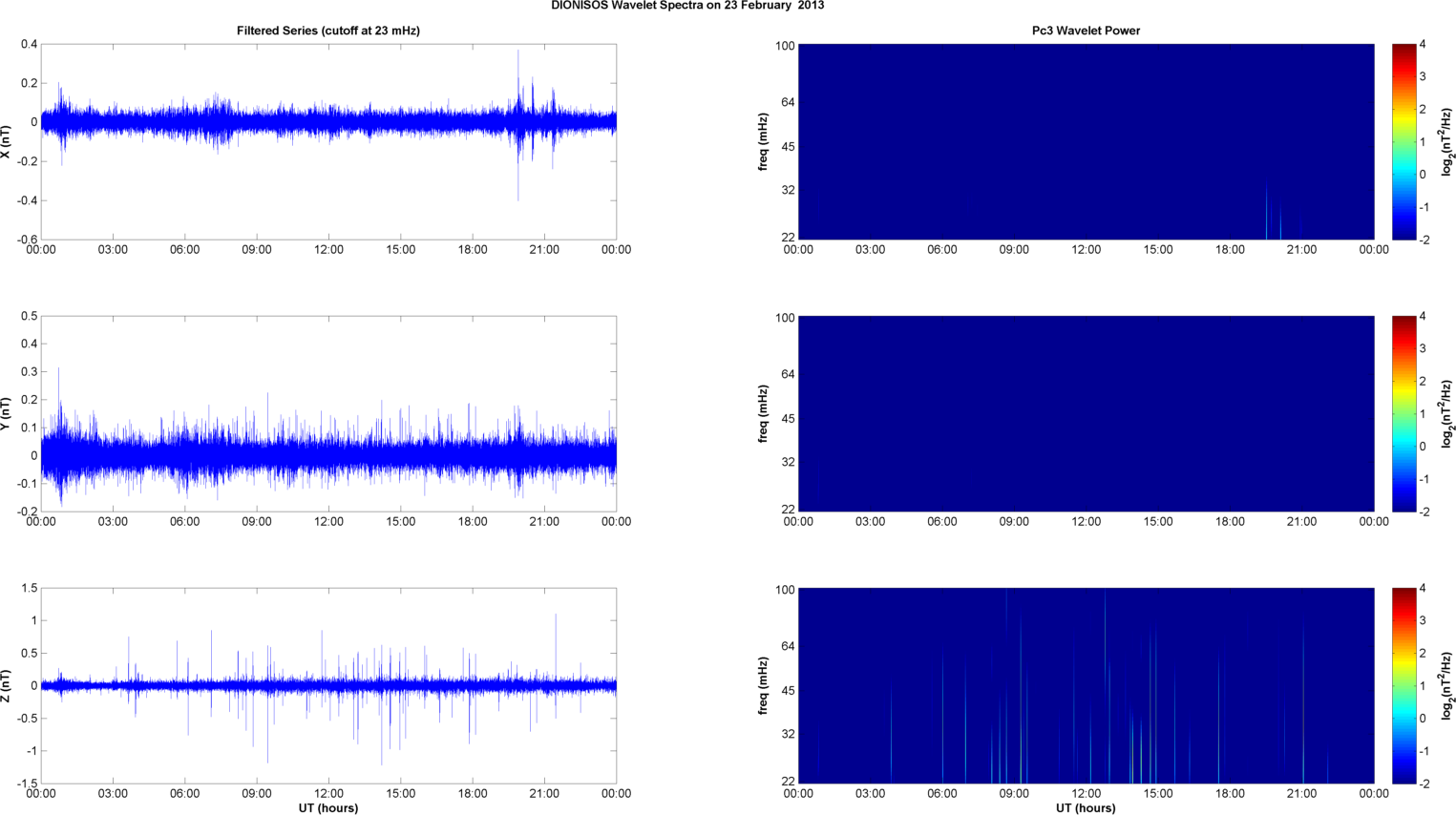This screenshot has width=1456, height=815.
Task: Click the 4 label on the middle colorbar
Action: [x=1423, y=316]
